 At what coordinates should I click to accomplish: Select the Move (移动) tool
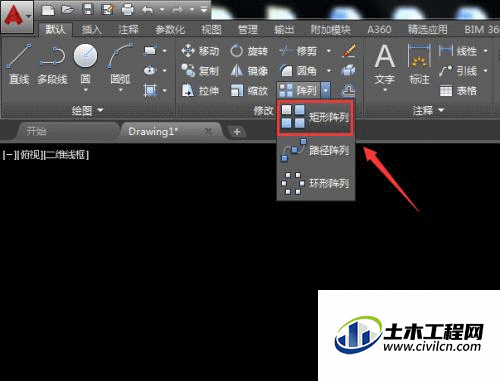[x=200, y=51]
